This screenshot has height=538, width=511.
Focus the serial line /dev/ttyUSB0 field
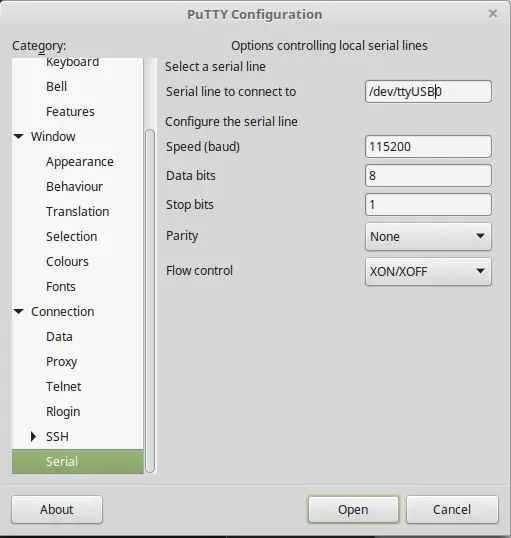point(428,92)
